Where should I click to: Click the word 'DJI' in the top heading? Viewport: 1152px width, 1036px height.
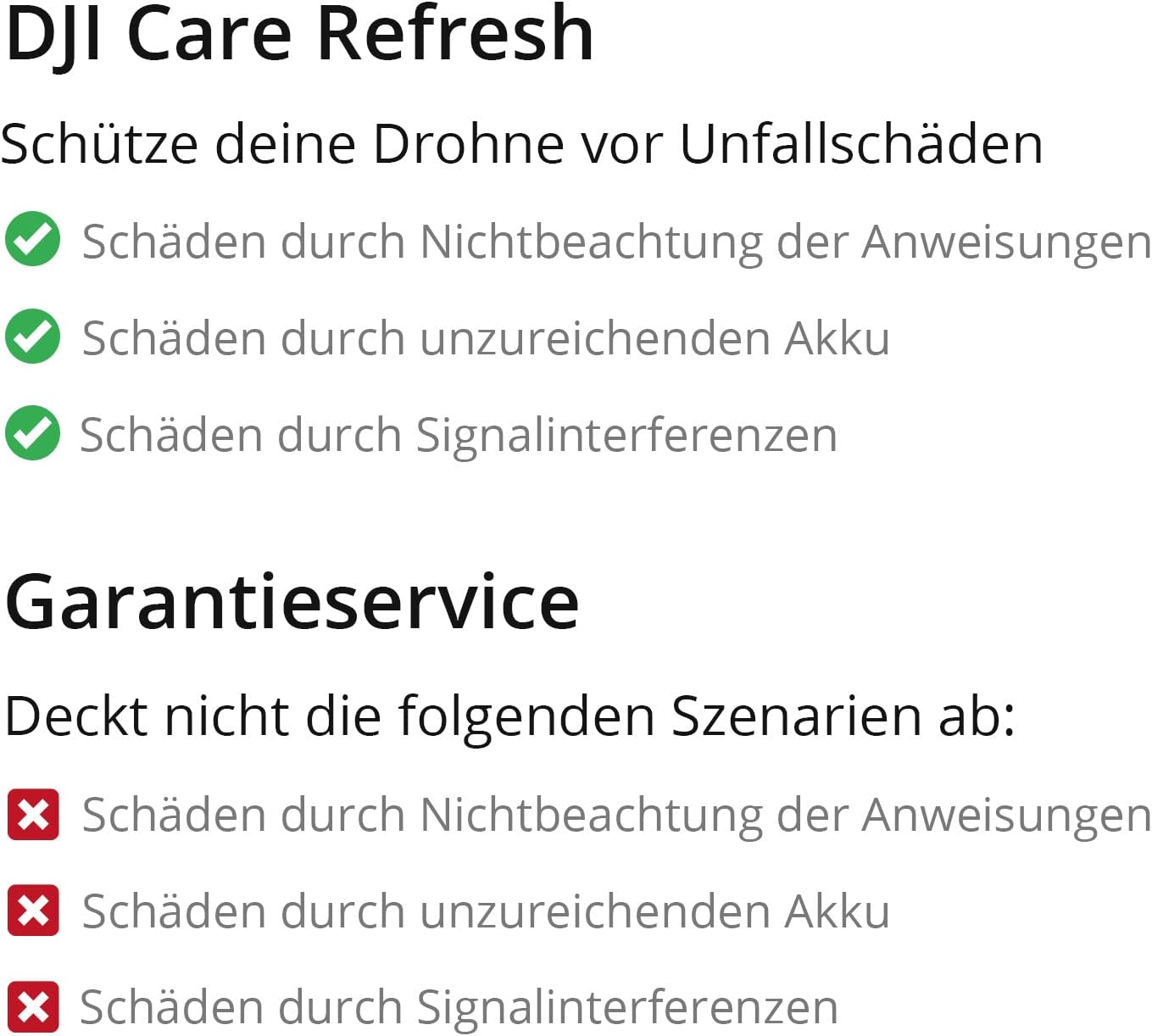point(53,34)
